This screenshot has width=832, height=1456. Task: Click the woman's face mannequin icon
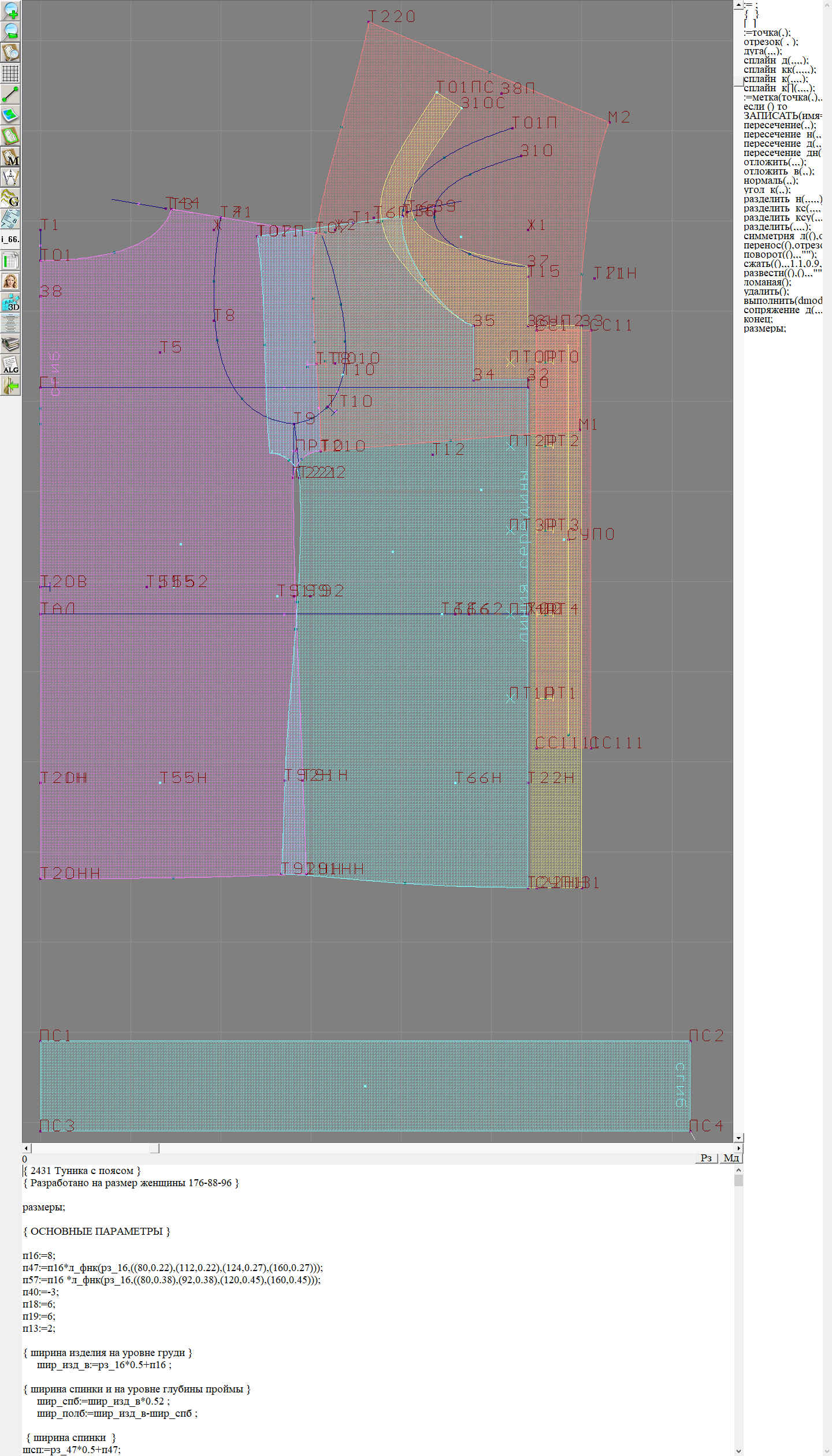[10, 281]
